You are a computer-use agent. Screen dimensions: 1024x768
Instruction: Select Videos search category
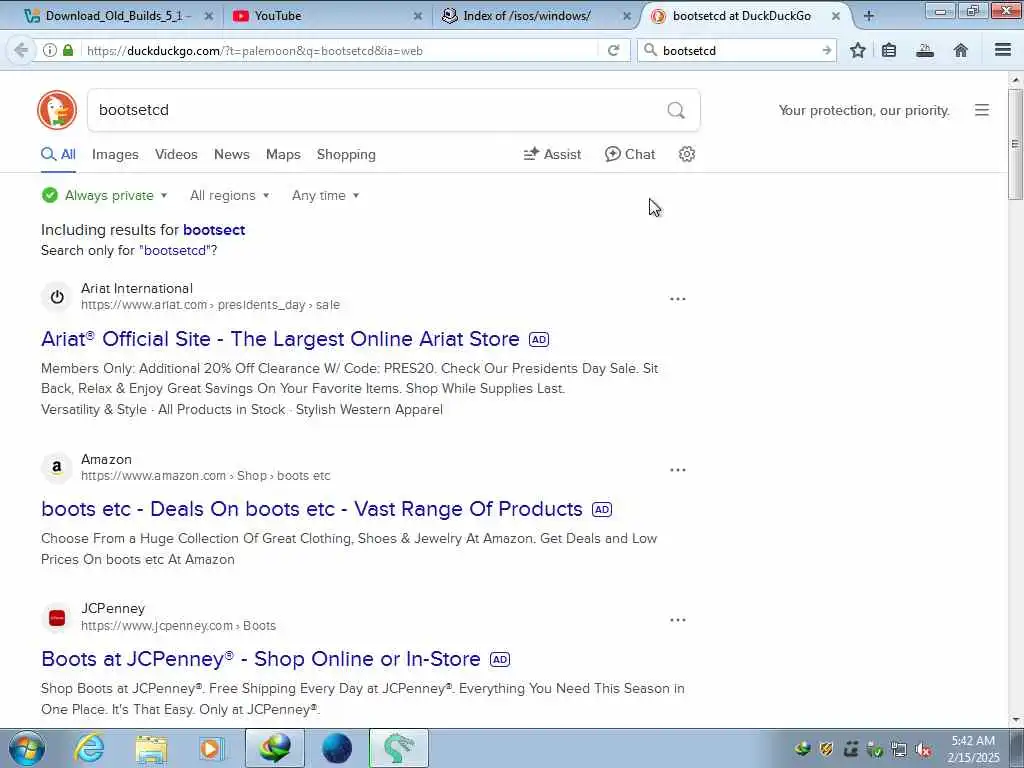(x=176, y=155)
